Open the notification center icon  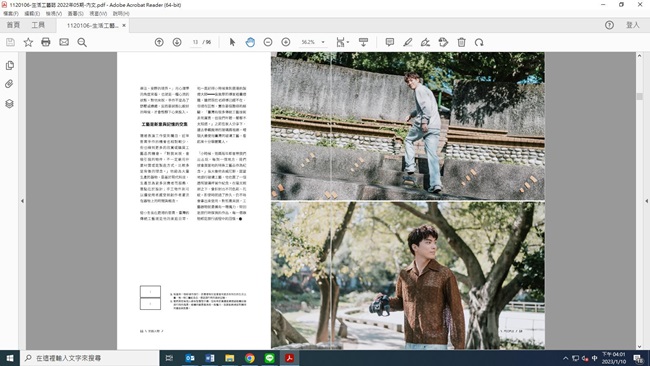(639, 358)
